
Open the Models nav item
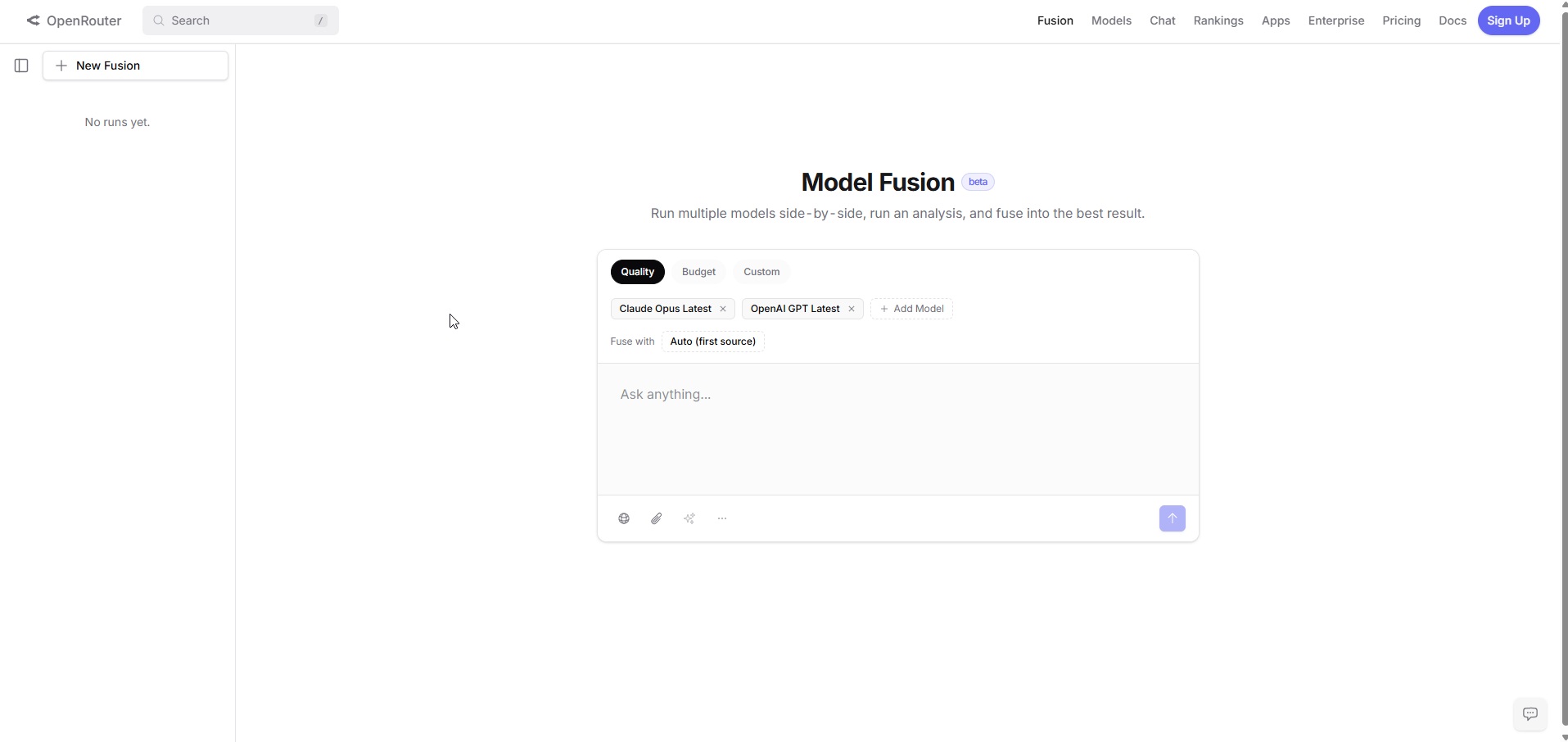[x=1111, y=20]
